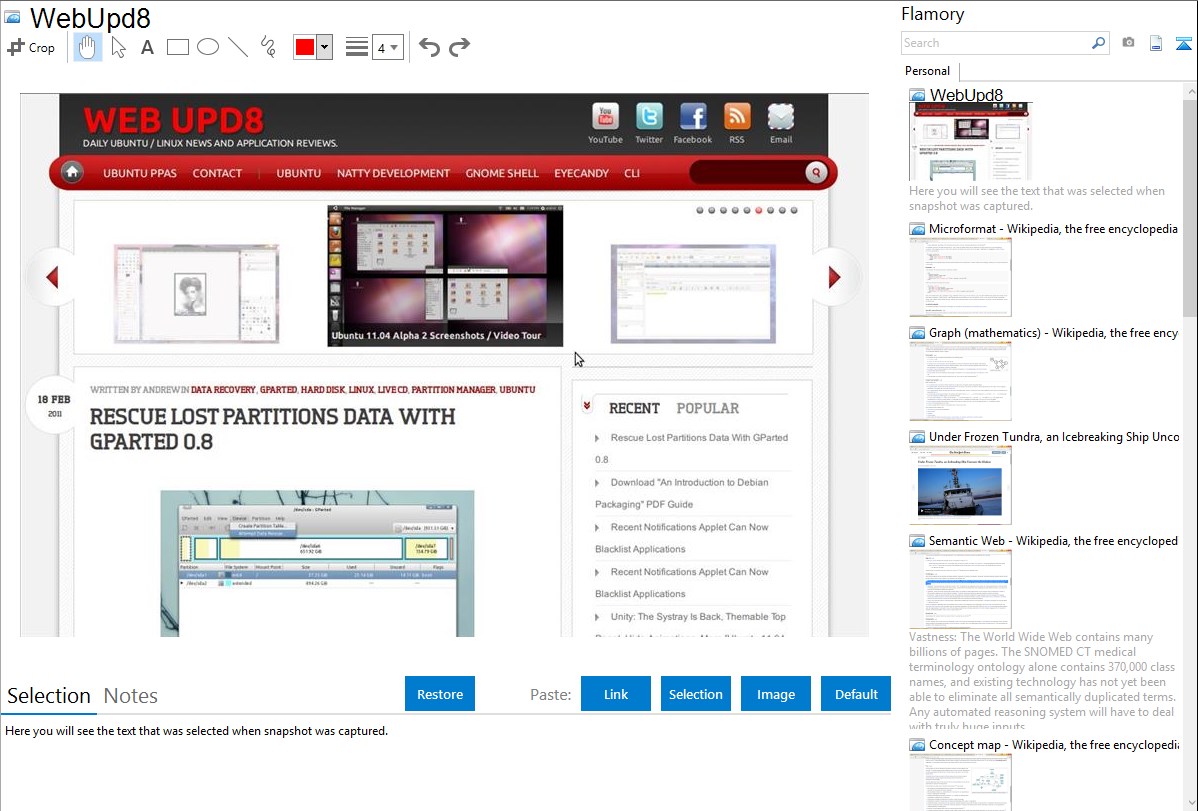Screen dimensions: 1198x811
Task: Open the color picker dropdown arrow
Action: click(325, 47)
